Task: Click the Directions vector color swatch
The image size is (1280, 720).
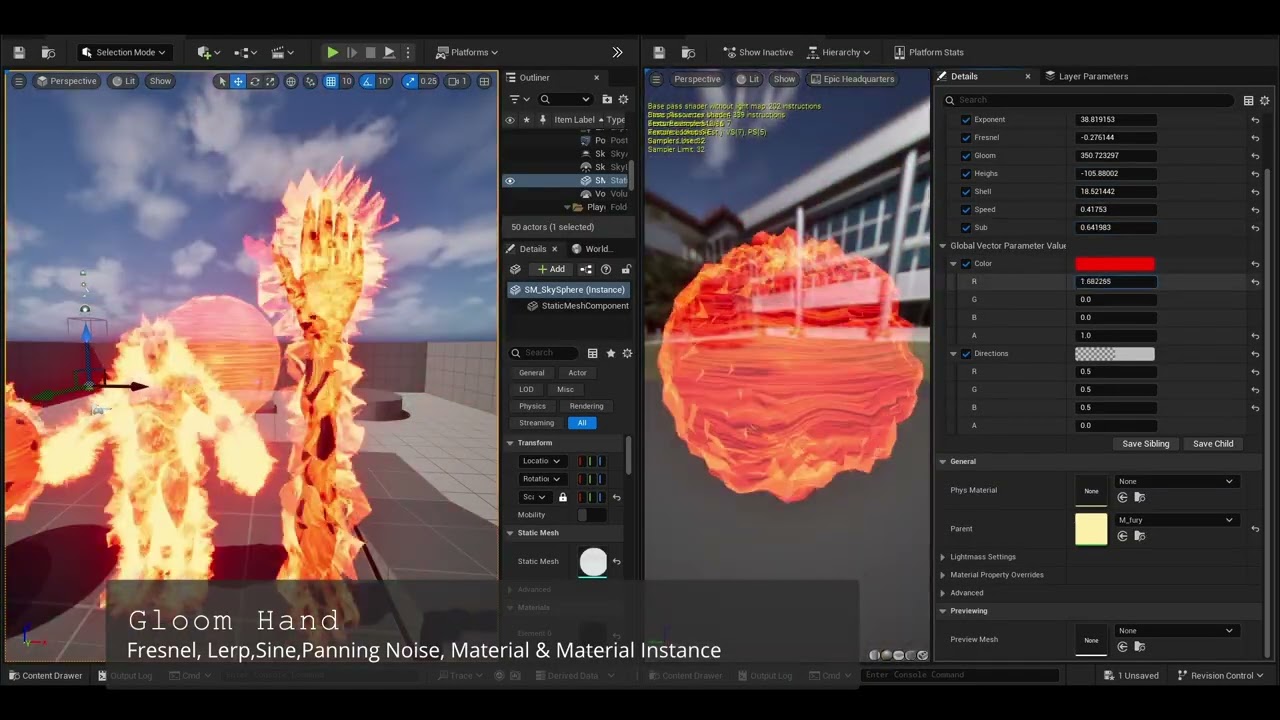Action: point(1115,354)
